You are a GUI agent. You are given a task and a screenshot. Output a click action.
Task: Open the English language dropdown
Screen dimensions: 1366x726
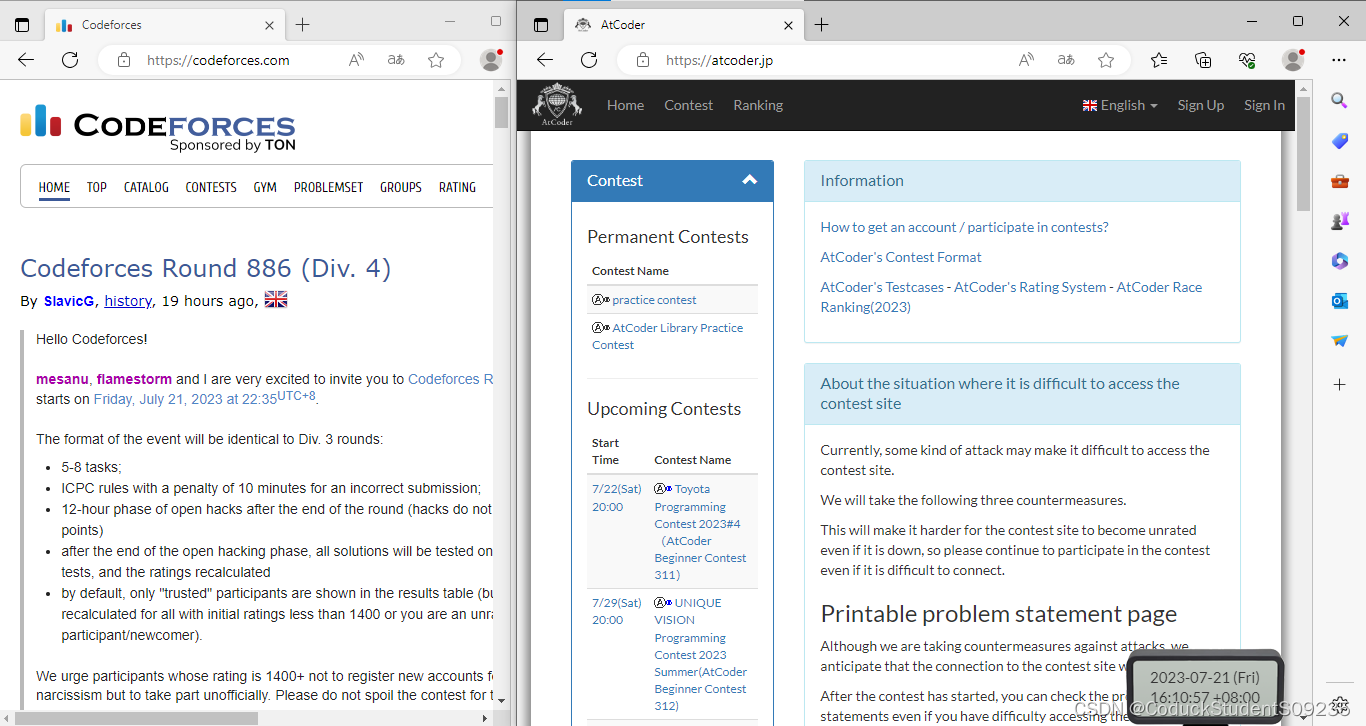point(1120,105)
